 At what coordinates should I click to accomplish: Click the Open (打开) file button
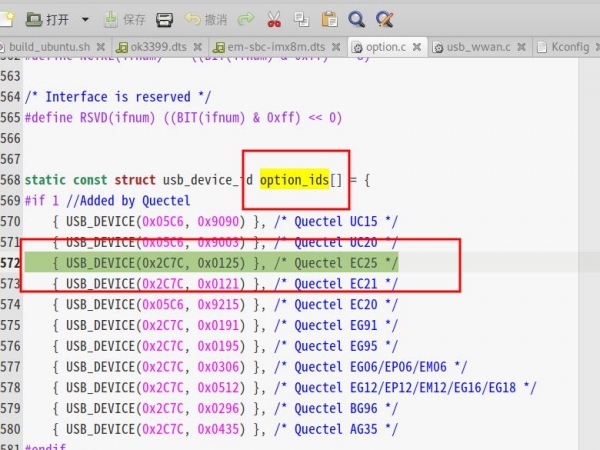pyautogui.click(x=46, y=19)
